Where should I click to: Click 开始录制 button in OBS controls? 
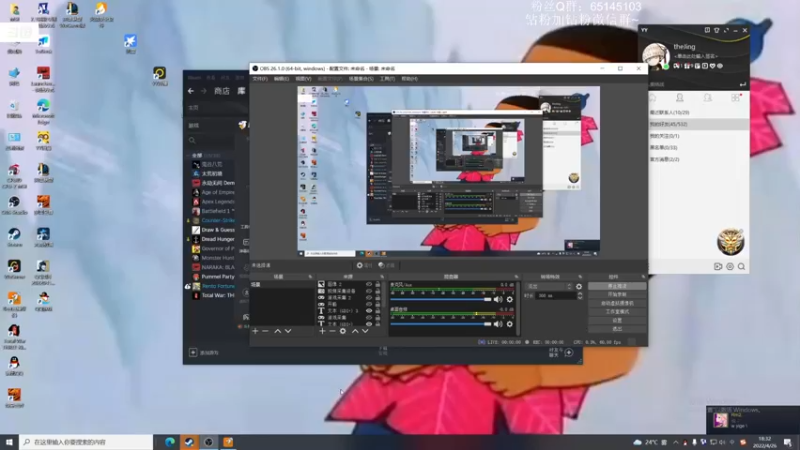point(617,295)
